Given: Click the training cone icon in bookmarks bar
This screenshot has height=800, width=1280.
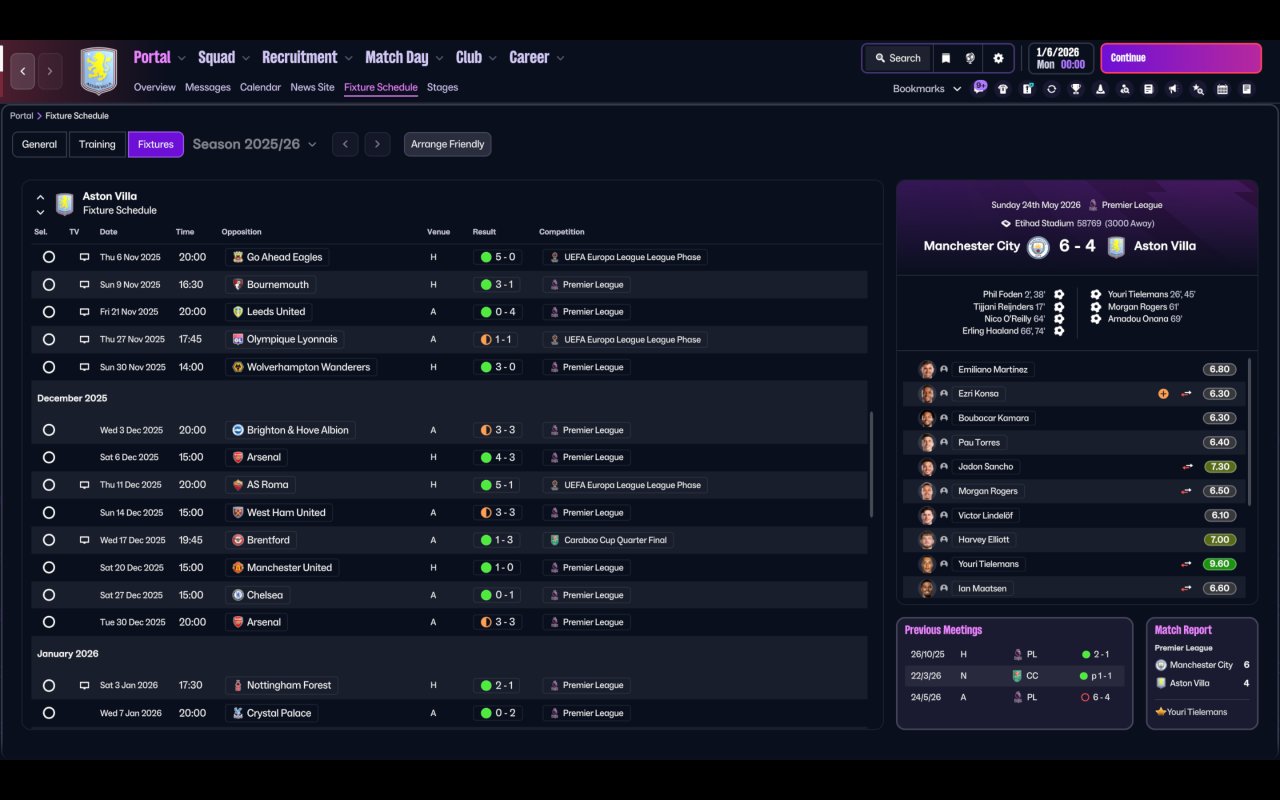Looking at the screenshot, I should (1100, 89).
